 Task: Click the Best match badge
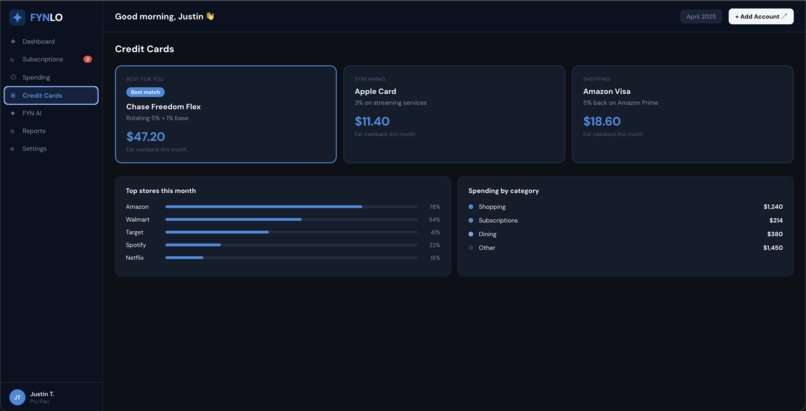145,92
